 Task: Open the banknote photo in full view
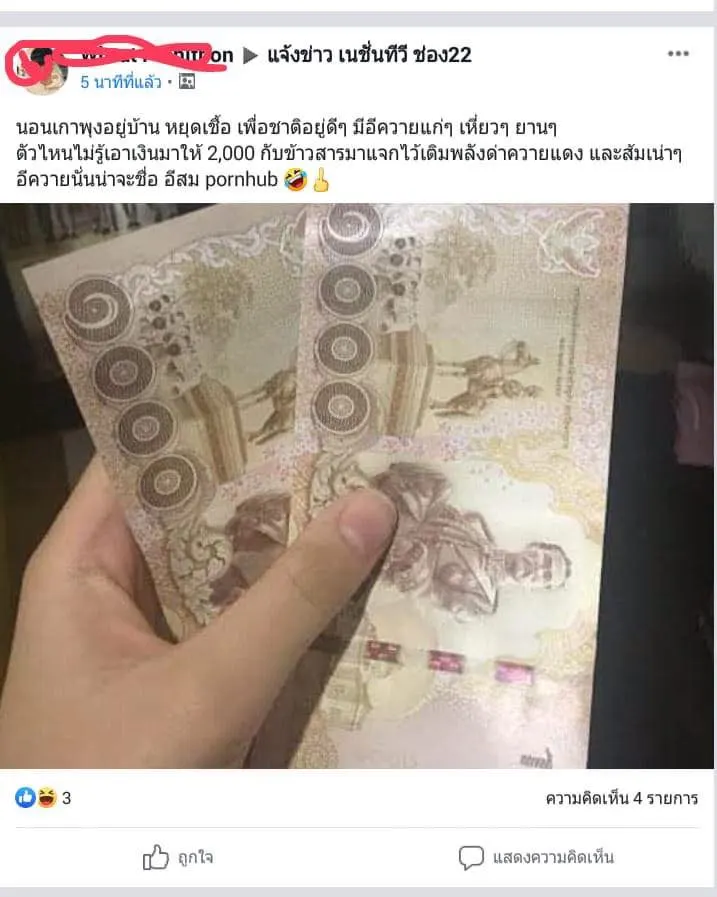pyautogui.click(x=357, y=486)
